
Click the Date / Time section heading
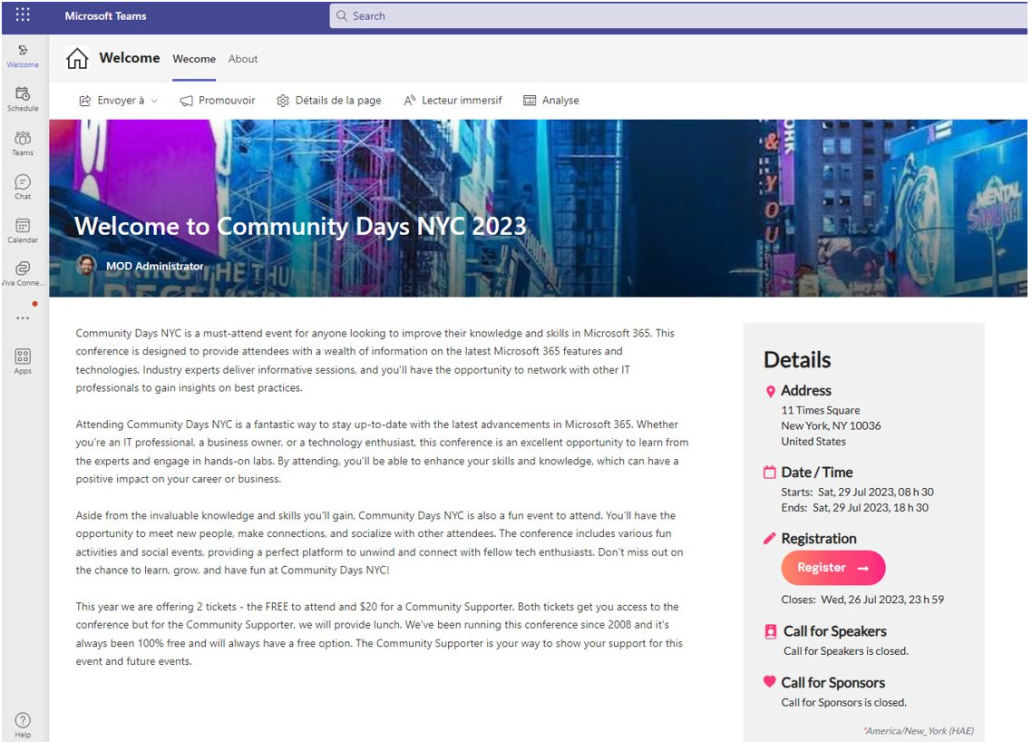click(817, 473)
